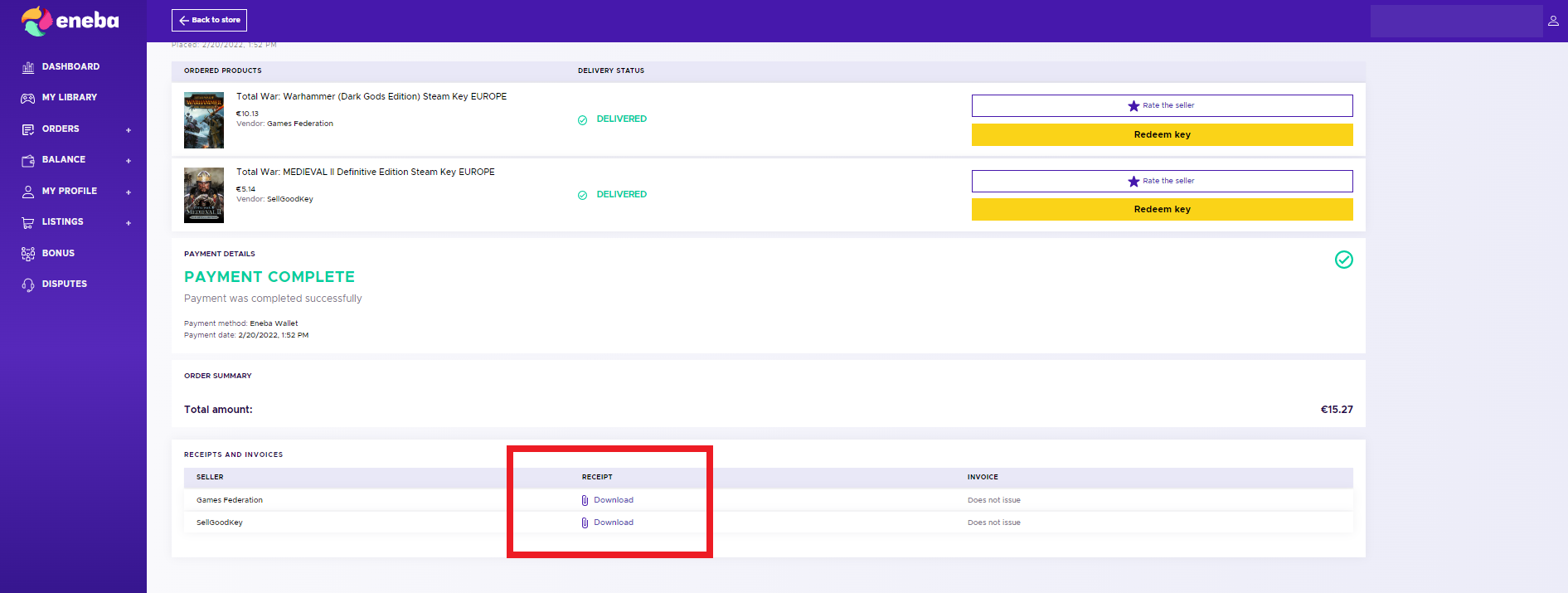Click delivered checkmark icon for Warhammer order
Viewport: 1568px width, 593px height.
pos(582,120)
